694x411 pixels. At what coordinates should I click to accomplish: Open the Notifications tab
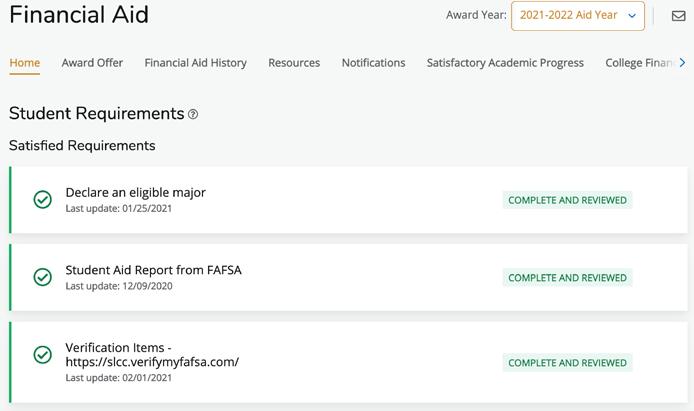point(373,63)
